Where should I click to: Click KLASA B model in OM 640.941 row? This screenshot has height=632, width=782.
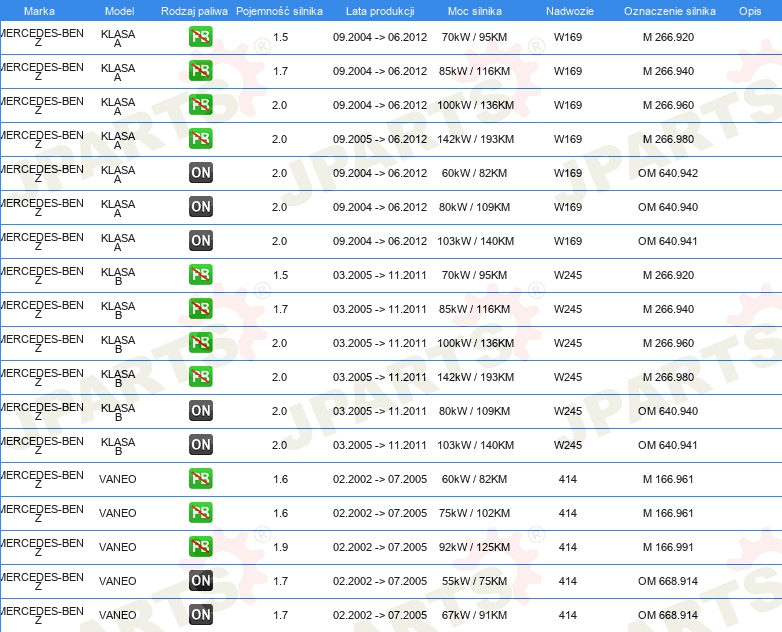118,446
